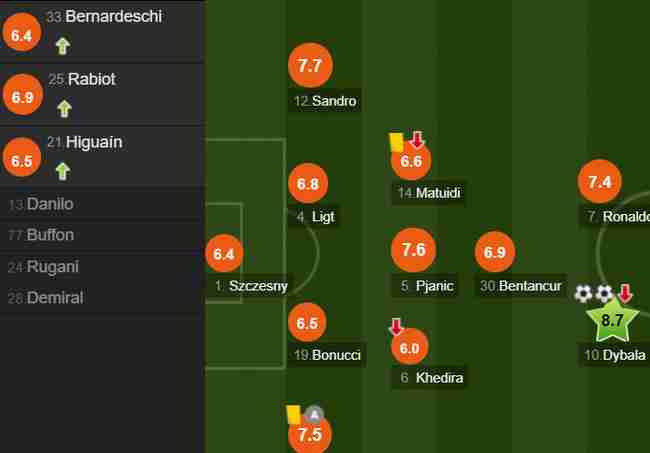The width and height of the screenshot is (650, 453).
Task: Open Ronaldo's 7.4 rating circle
Action: pos(599,181)
